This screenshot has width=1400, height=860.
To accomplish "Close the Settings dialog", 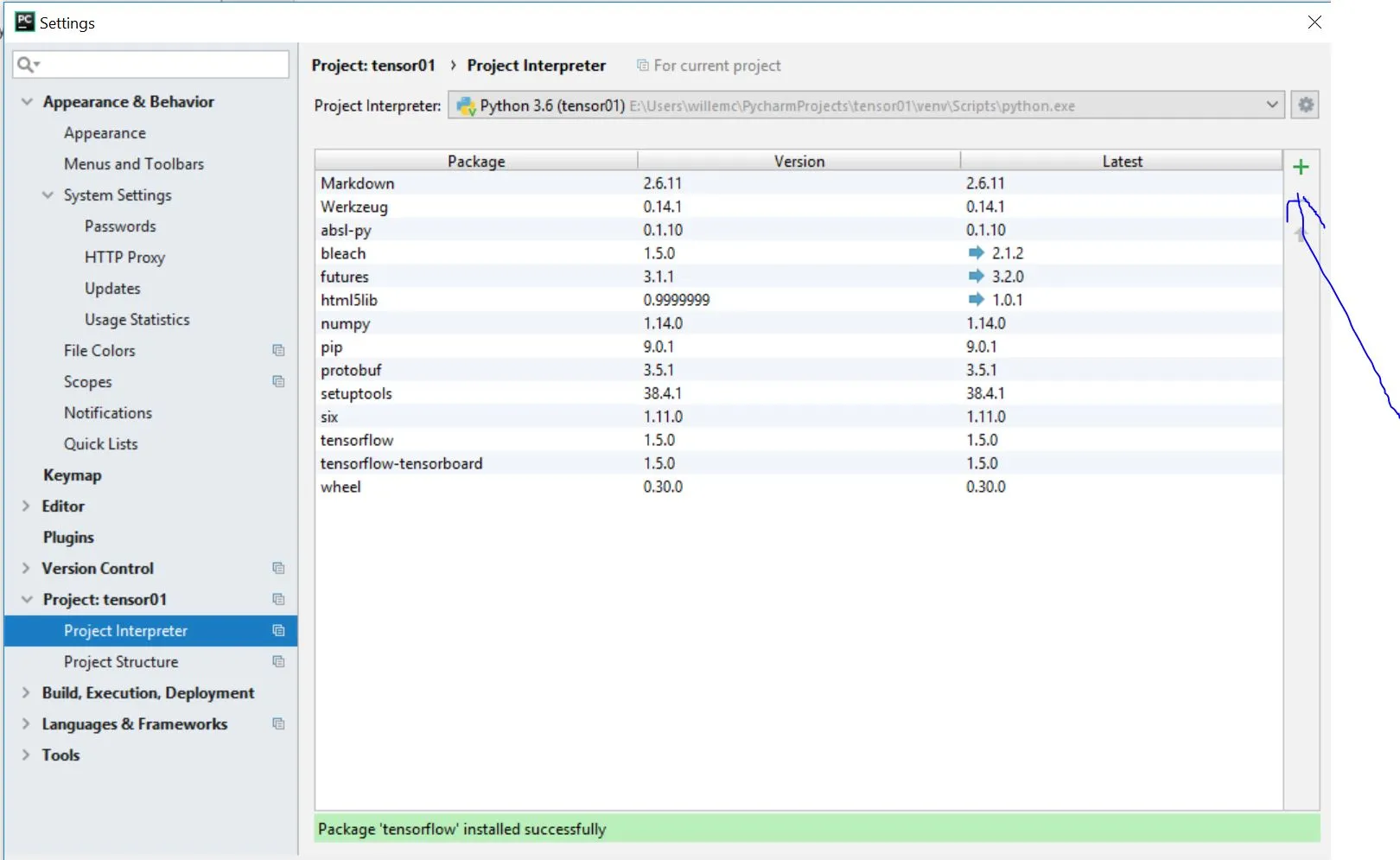I will (x=1314, y=22).
